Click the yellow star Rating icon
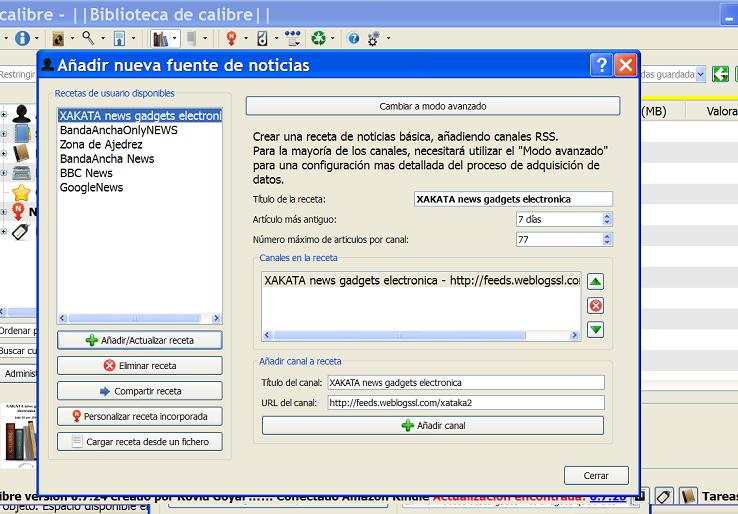This screenshot has height=514, width=738. [x=21, y=193]
